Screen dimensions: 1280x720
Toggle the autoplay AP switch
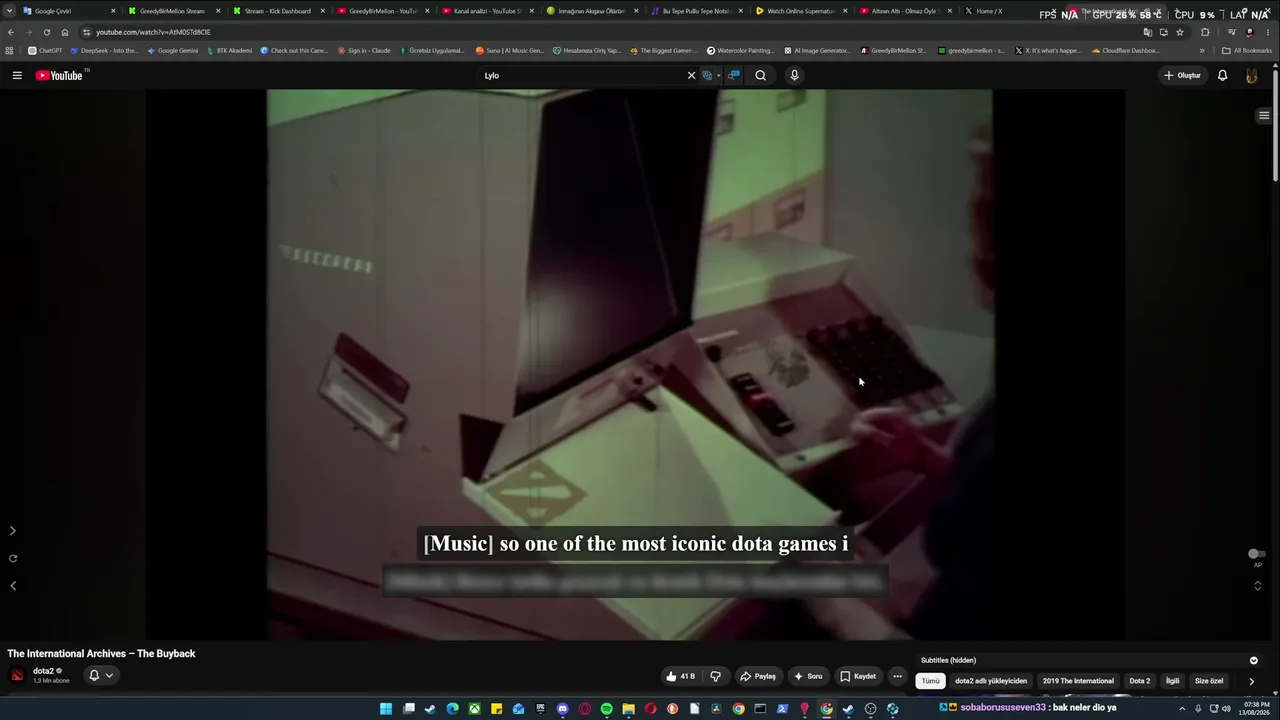(x=1257, y=554)
